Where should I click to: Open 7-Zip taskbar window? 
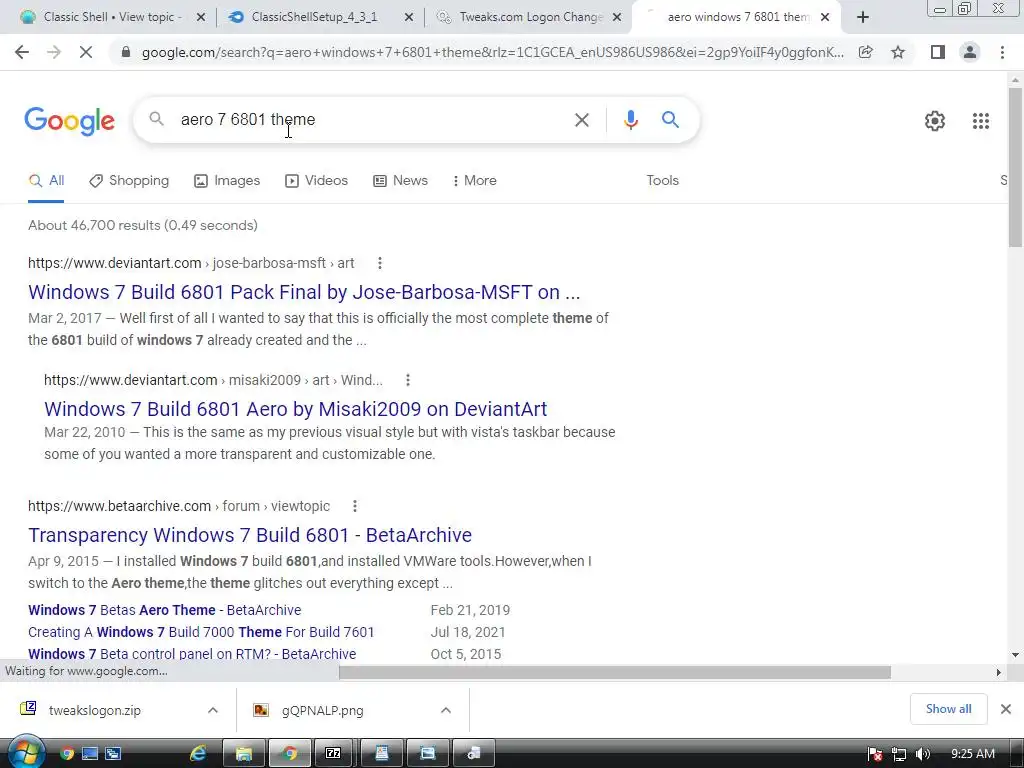[x=333, y=754]
